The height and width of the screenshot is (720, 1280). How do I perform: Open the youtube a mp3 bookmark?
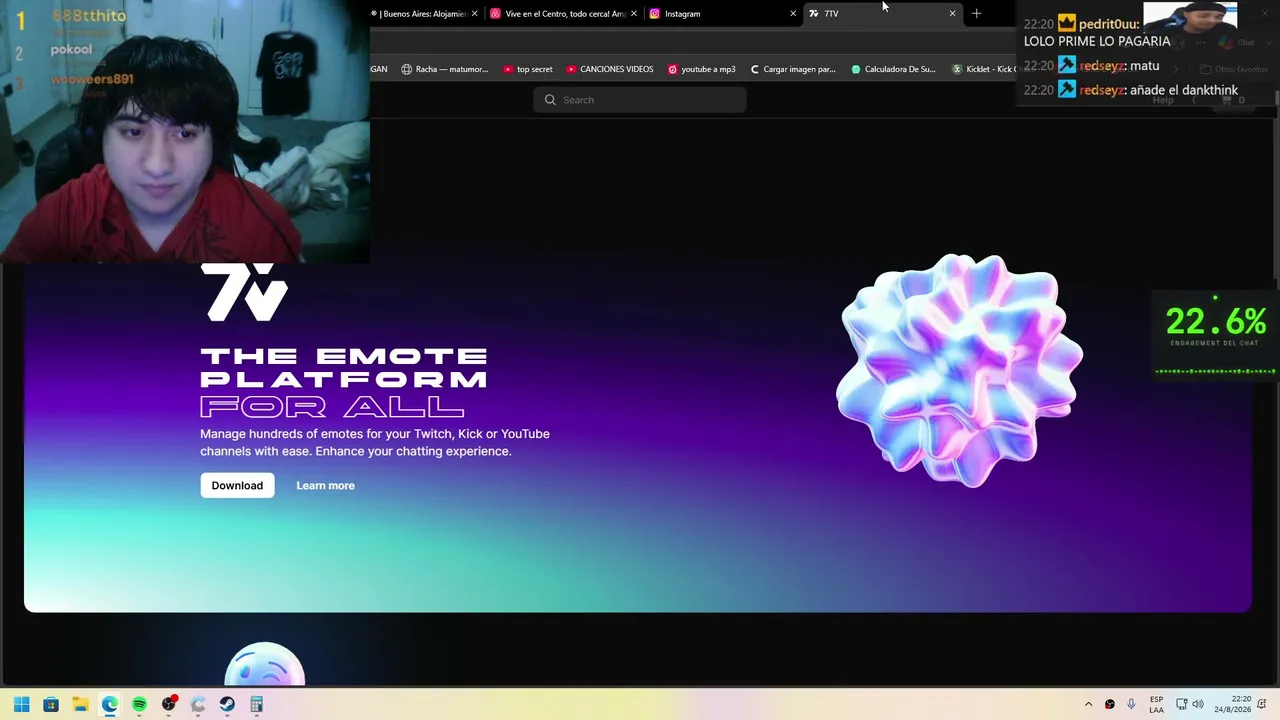click(701, 69)
